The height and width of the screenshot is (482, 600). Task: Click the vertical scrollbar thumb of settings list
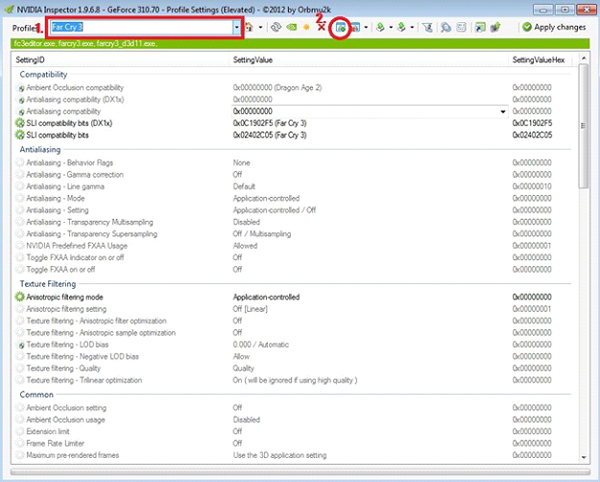584,126
